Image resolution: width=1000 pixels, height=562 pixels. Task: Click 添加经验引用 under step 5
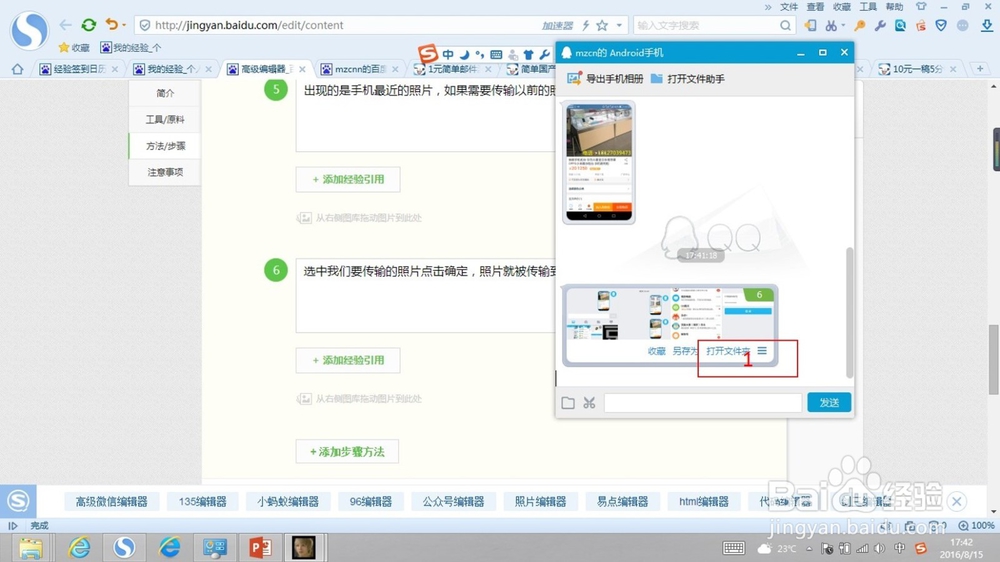[x=348, y=179]
